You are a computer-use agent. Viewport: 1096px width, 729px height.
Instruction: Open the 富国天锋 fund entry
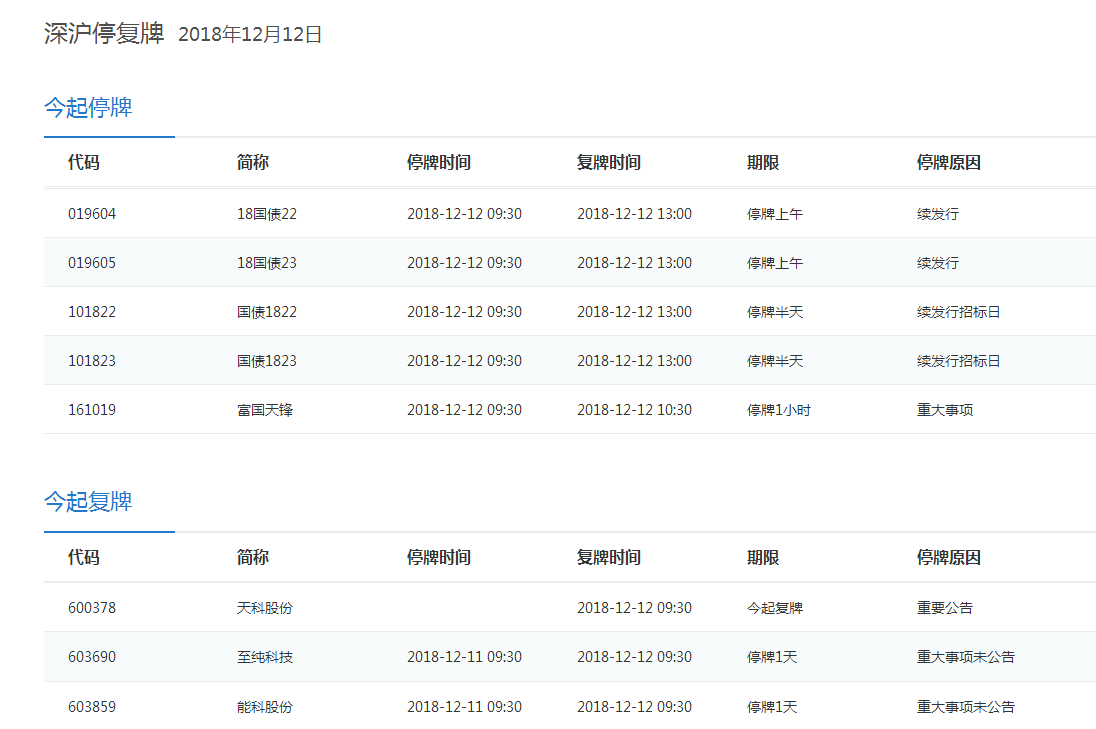point(264,410)
